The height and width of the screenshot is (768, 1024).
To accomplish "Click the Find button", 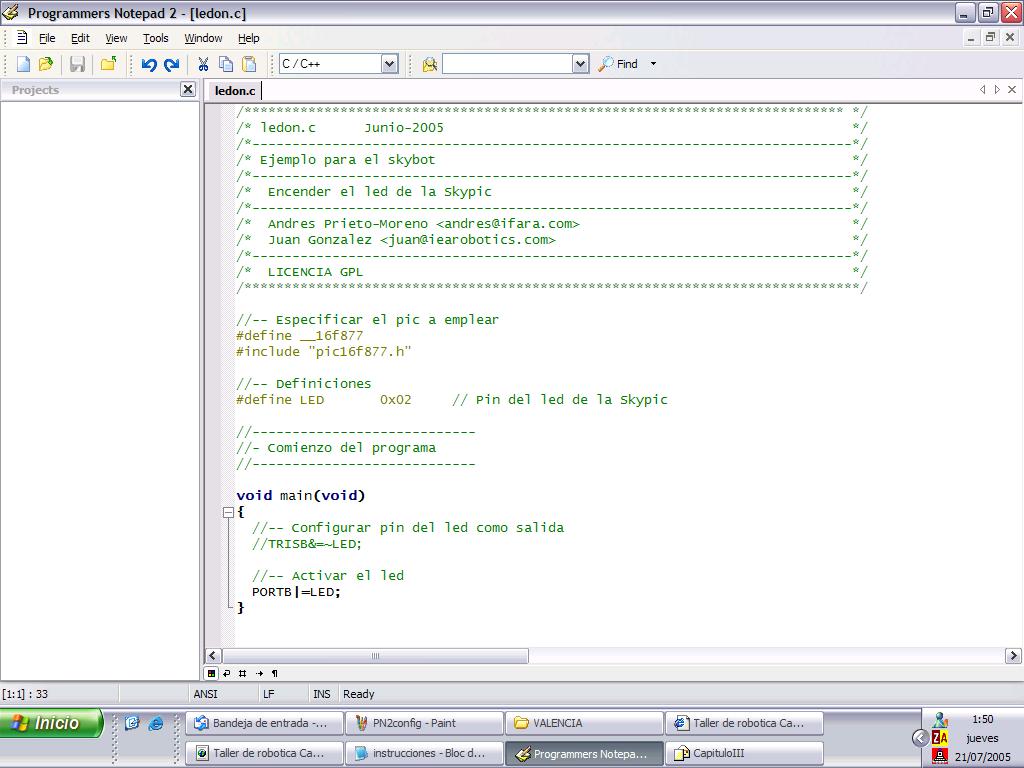I will point(619,64).
